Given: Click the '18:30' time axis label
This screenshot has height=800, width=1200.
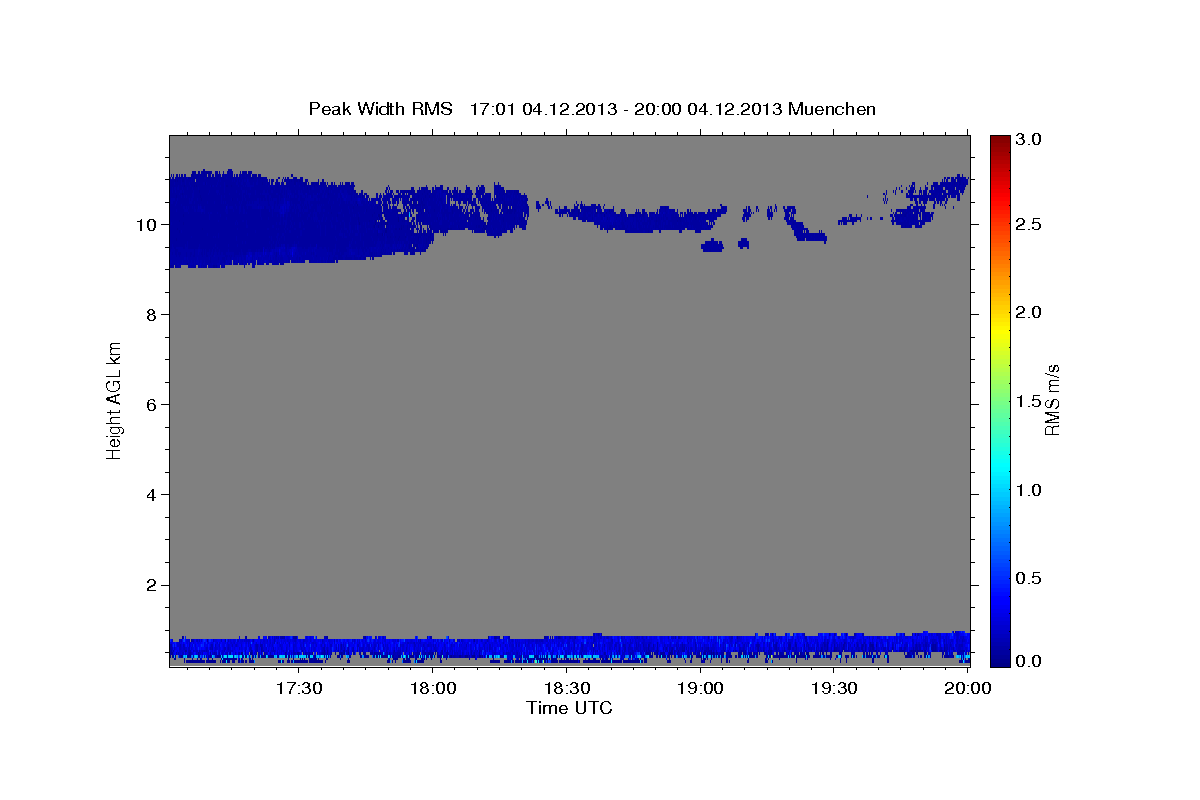Looking at the screenshot, I should pyautogui.click(x=567, y=689).
